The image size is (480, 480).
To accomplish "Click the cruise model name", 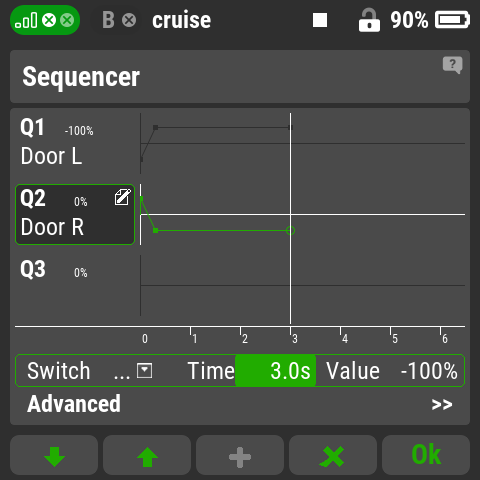I will (182, 20).
